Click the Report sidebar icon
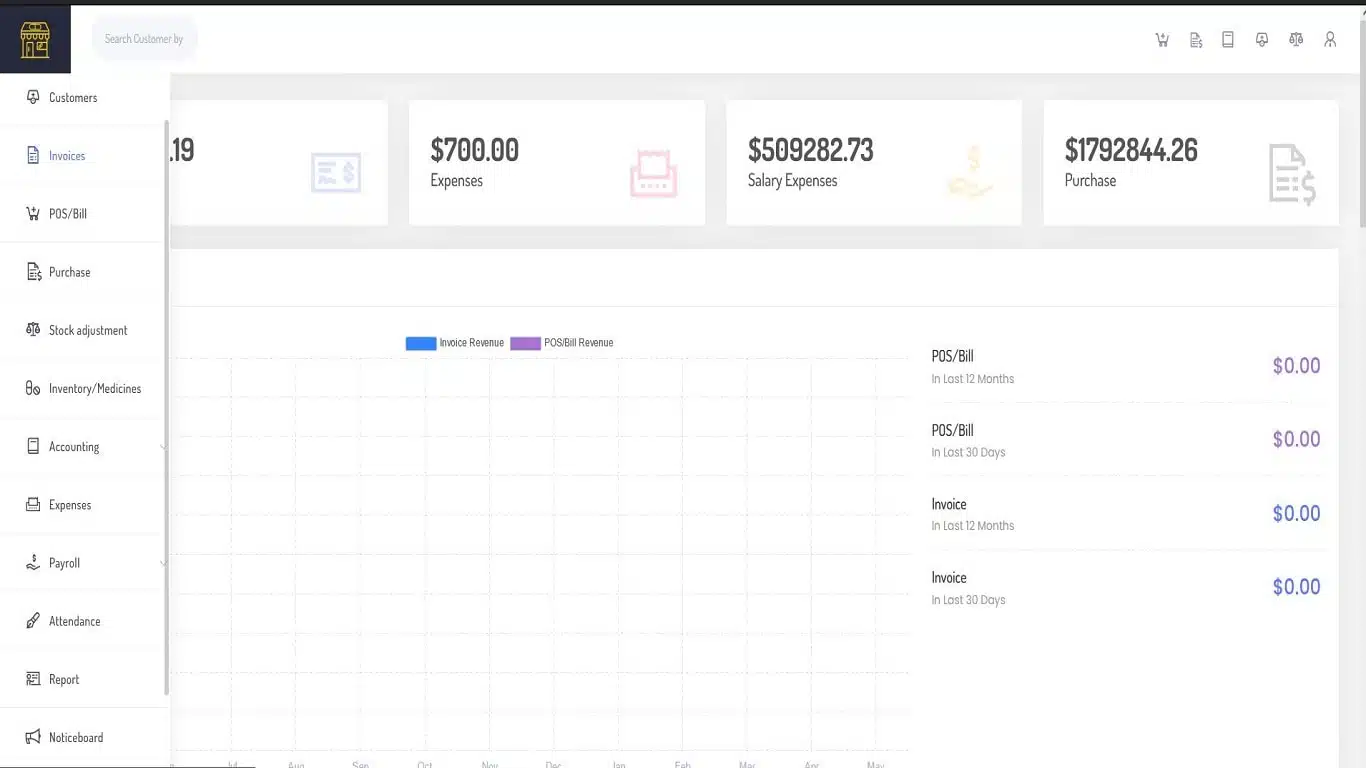The height and width of the screenshot is (768, 1366). point(33,678)
